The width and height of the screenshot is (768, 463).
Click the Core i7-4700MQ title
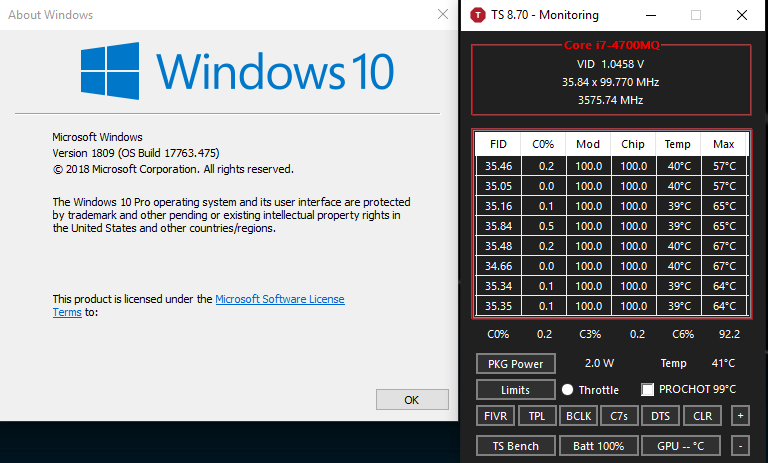(x=612, y=45)
